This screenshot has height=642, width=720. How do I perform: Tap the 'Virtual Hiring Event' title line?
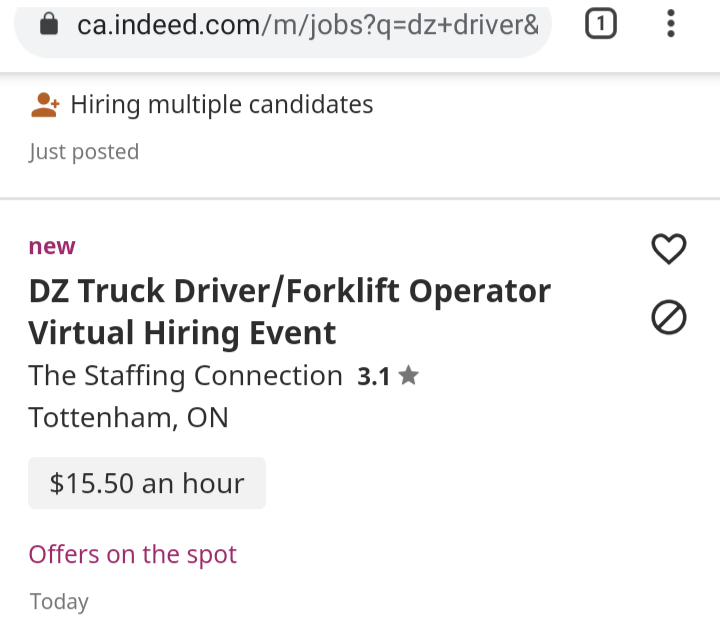pos(182,332)
